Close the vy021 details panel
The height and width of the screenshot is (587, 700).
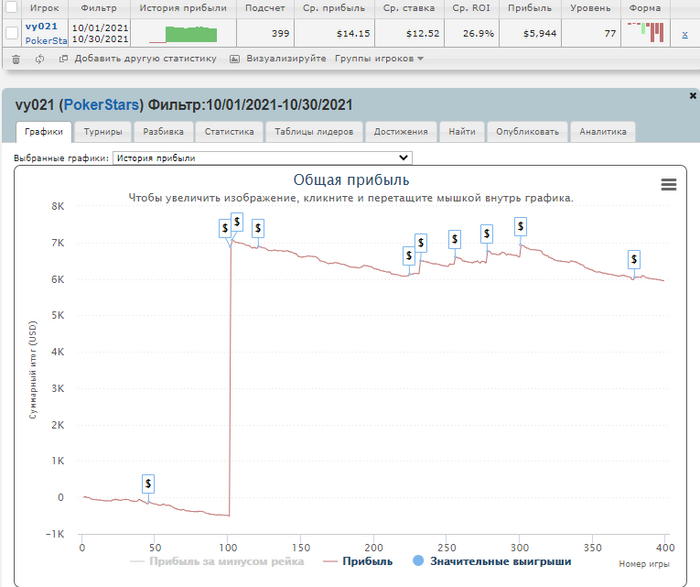(692, 96)
